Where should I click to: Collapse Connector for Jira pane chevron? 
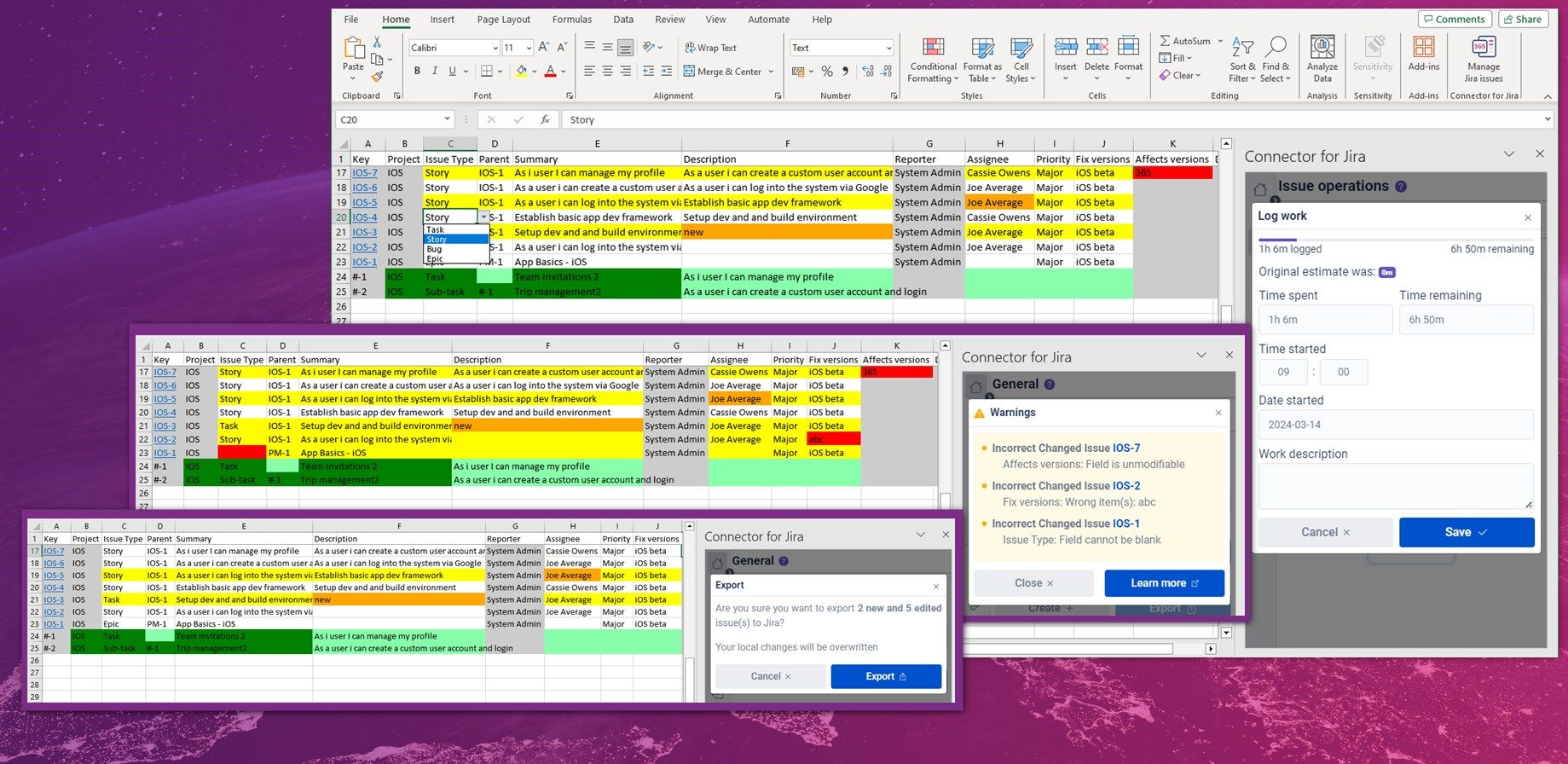coord(1509,154)
